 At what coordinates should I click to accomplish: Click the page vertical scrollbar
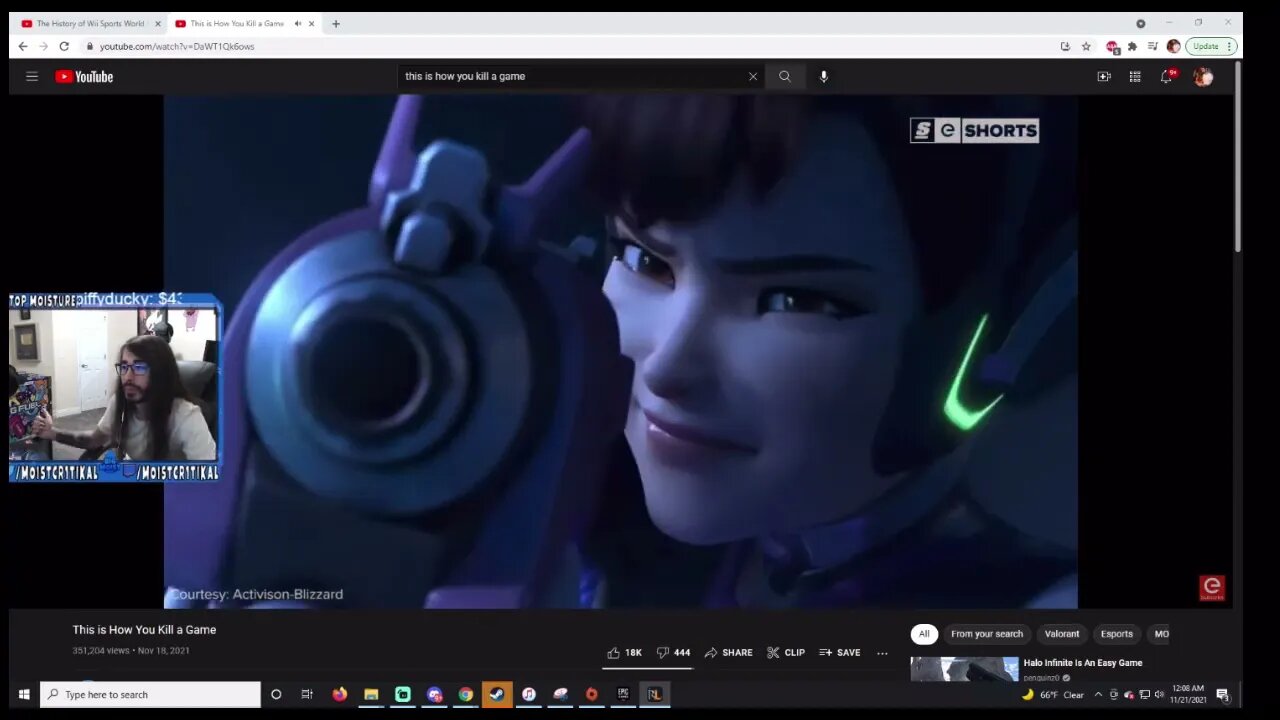coord(1237,155)
